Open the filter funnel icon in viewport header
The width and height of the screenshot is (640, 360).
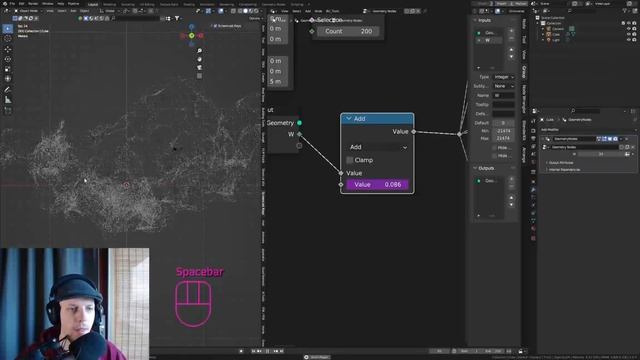pos(177,18)
